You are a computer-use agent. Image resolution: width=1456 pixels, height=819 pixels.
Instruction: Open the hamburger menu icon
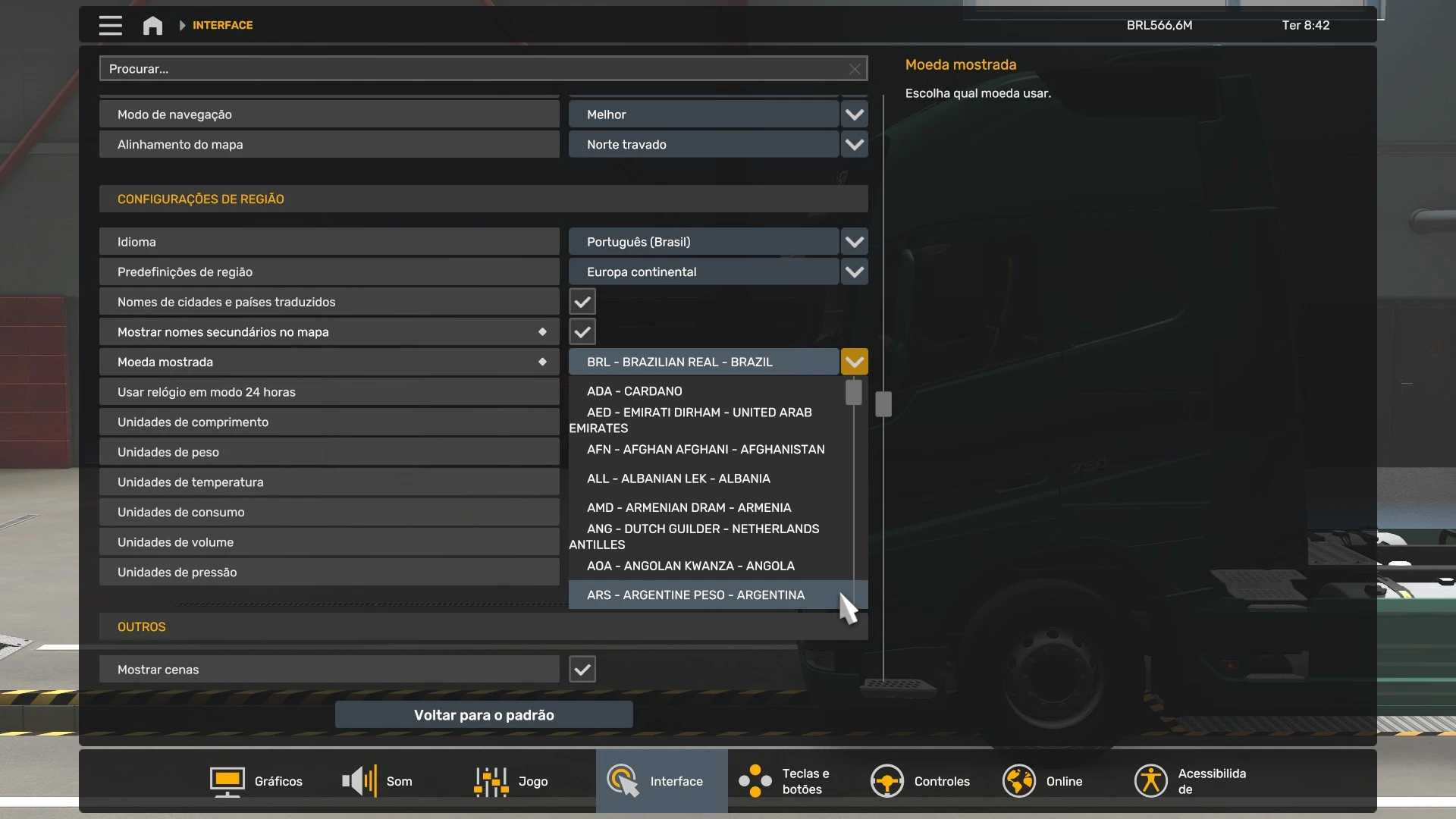[110, 25]
